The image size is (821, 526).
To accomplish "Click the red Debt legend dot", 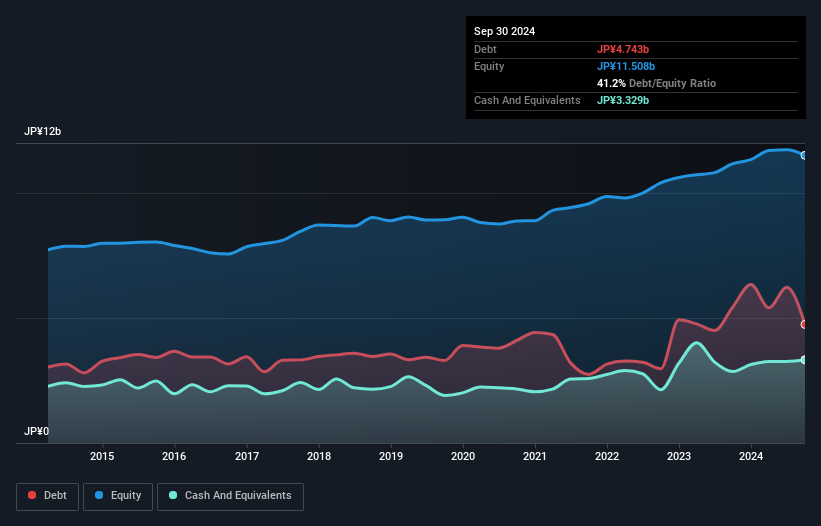I will [x=32, y=495].
